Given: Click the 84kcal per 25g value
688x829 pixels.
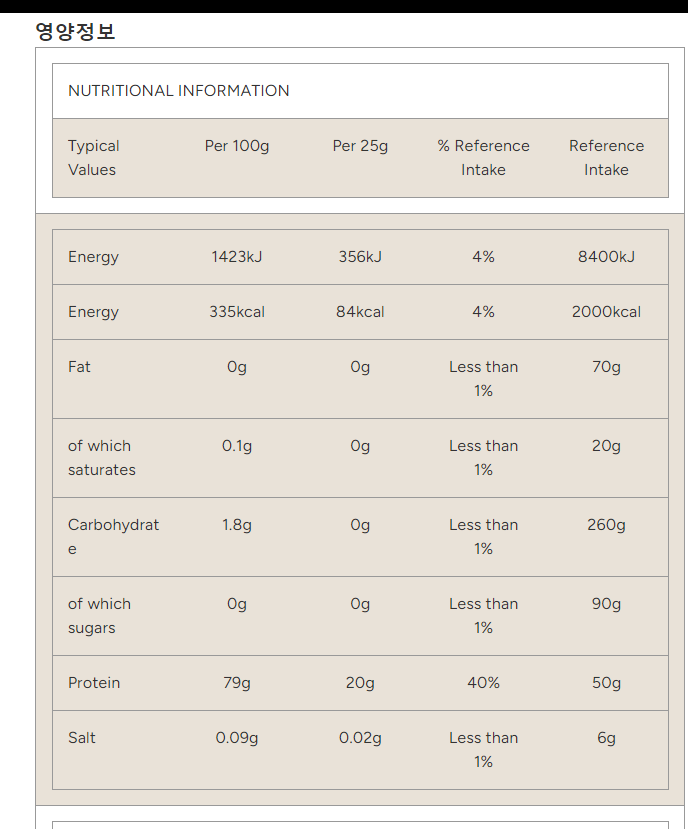Looking at the screenshot, I should coord(360,312).
